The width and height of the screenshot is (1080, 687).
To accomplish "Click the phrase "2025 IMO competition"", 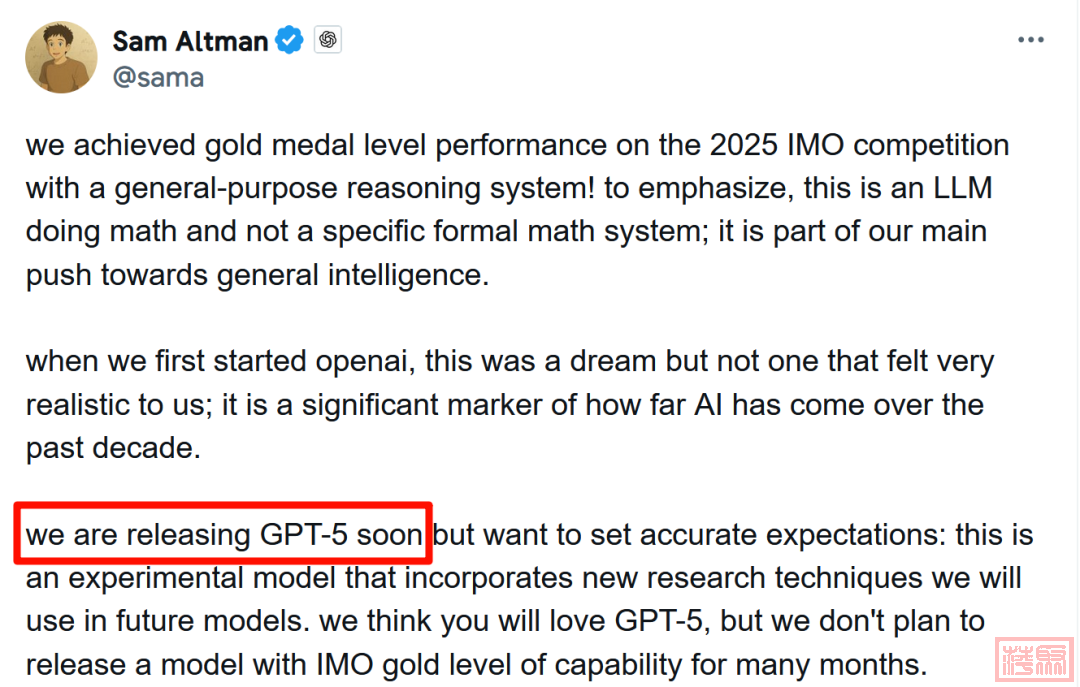I will pos(859,145).
